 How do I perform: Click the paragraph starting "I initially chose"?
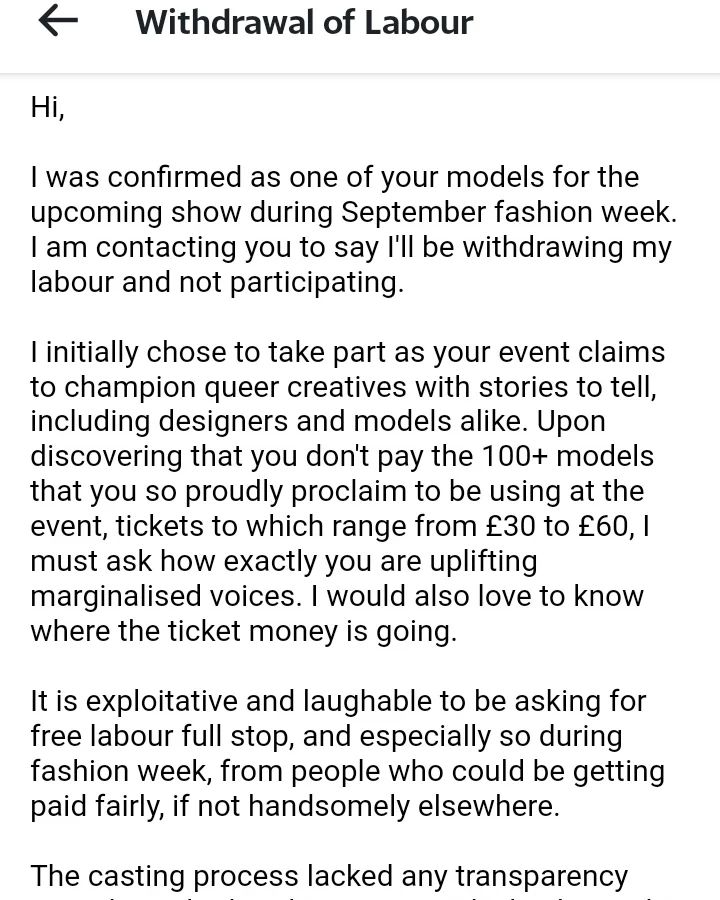click(347, 493)
